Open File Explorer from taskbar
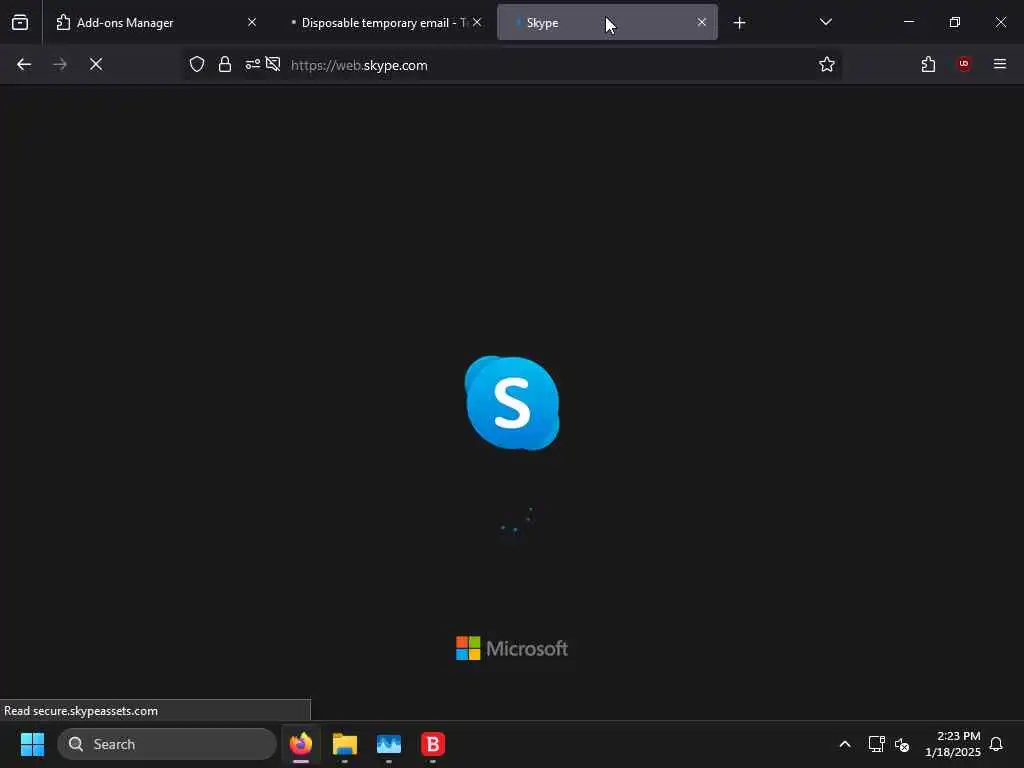 (x=345, y=744)
